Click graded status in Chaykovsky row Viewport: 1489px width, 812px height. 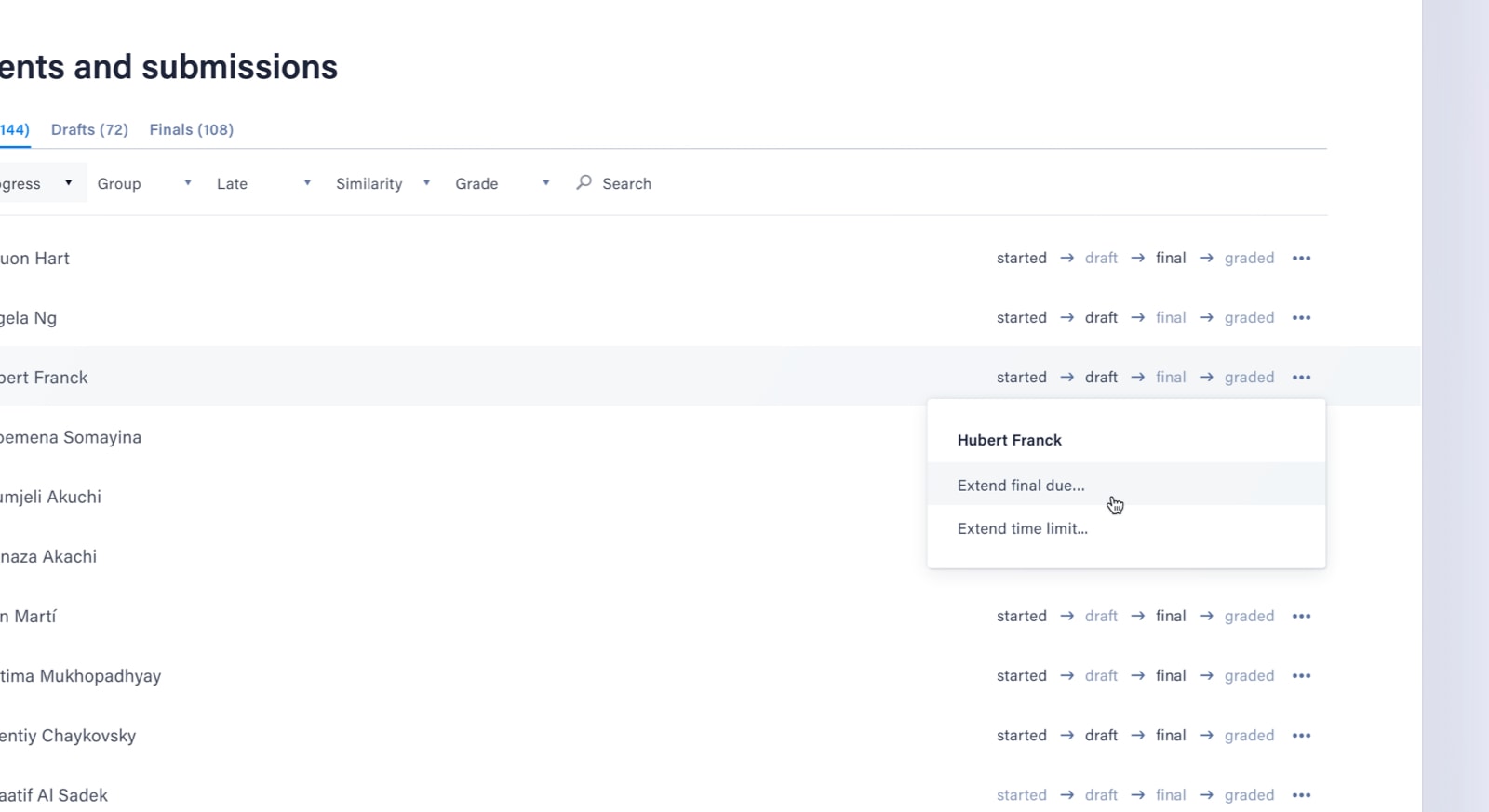tap(1249, 736)
